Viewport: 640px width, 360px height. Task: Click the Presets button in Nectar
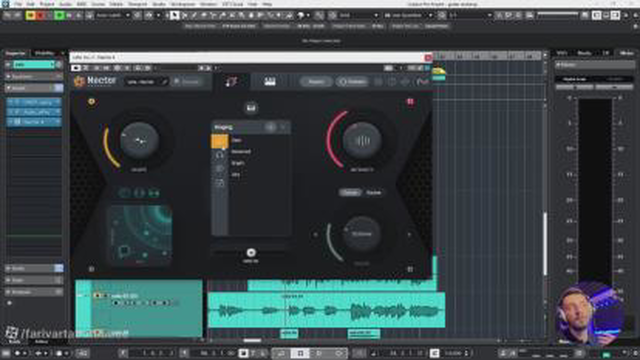pyautogui.click(x=316, y=82)
